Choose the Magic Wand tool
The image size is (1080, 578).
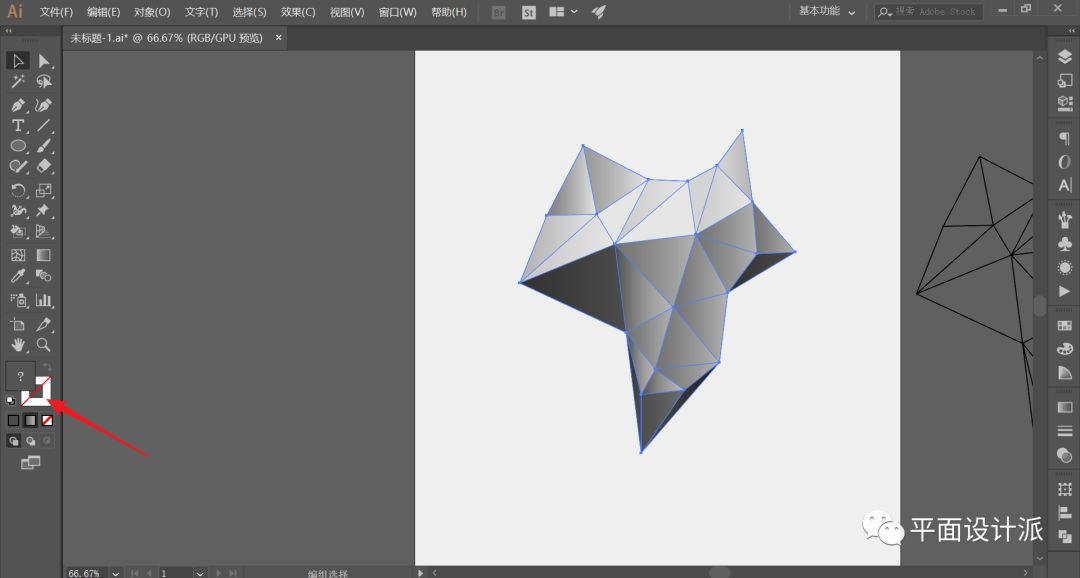(x=18, y=82)
